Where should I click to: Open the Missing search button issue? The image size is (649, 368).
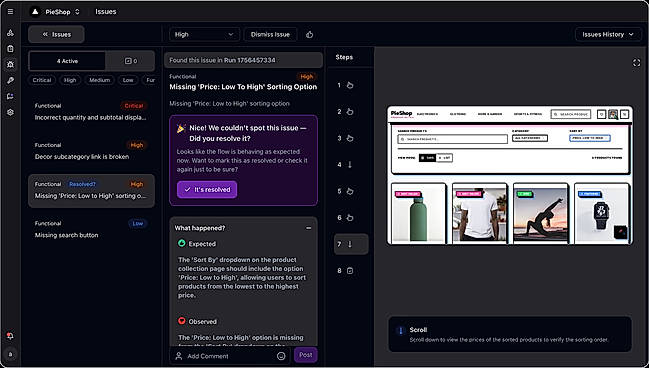coord(91,229)
